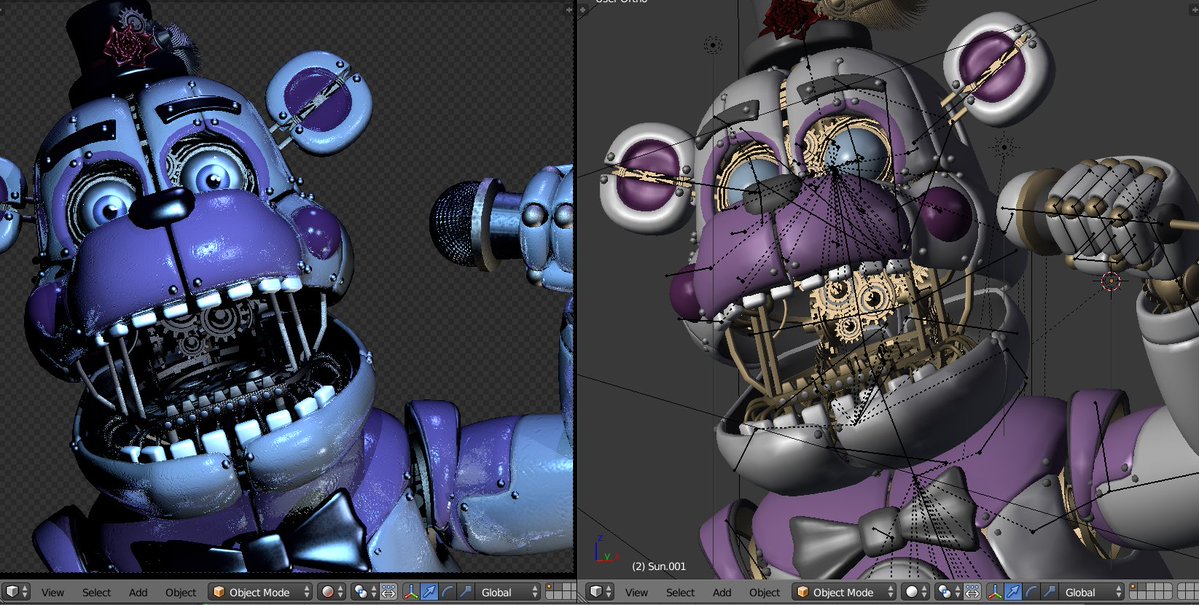Open Select menu in solid viewport header

click(681, 592)
